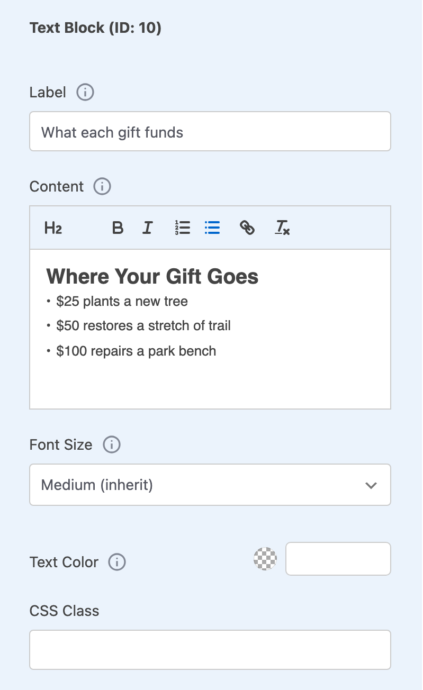Image resolution: width=423 pixels, height=690 pixels.
Task: Show info tooltip for Font Size
Action: click(x=112, y=444)
